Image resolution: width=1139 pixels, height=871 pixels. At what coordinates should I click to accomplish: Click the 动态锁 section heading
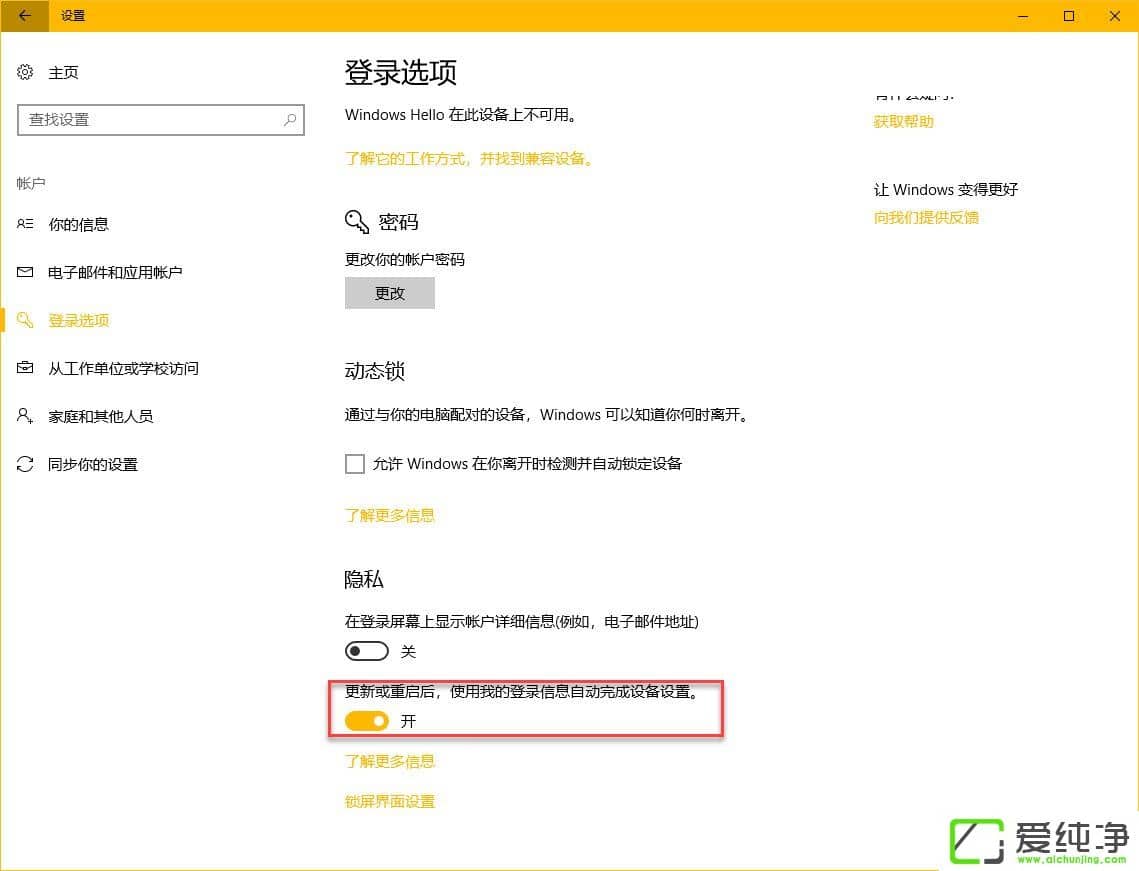pyautogui.click(x=374, y=370)
